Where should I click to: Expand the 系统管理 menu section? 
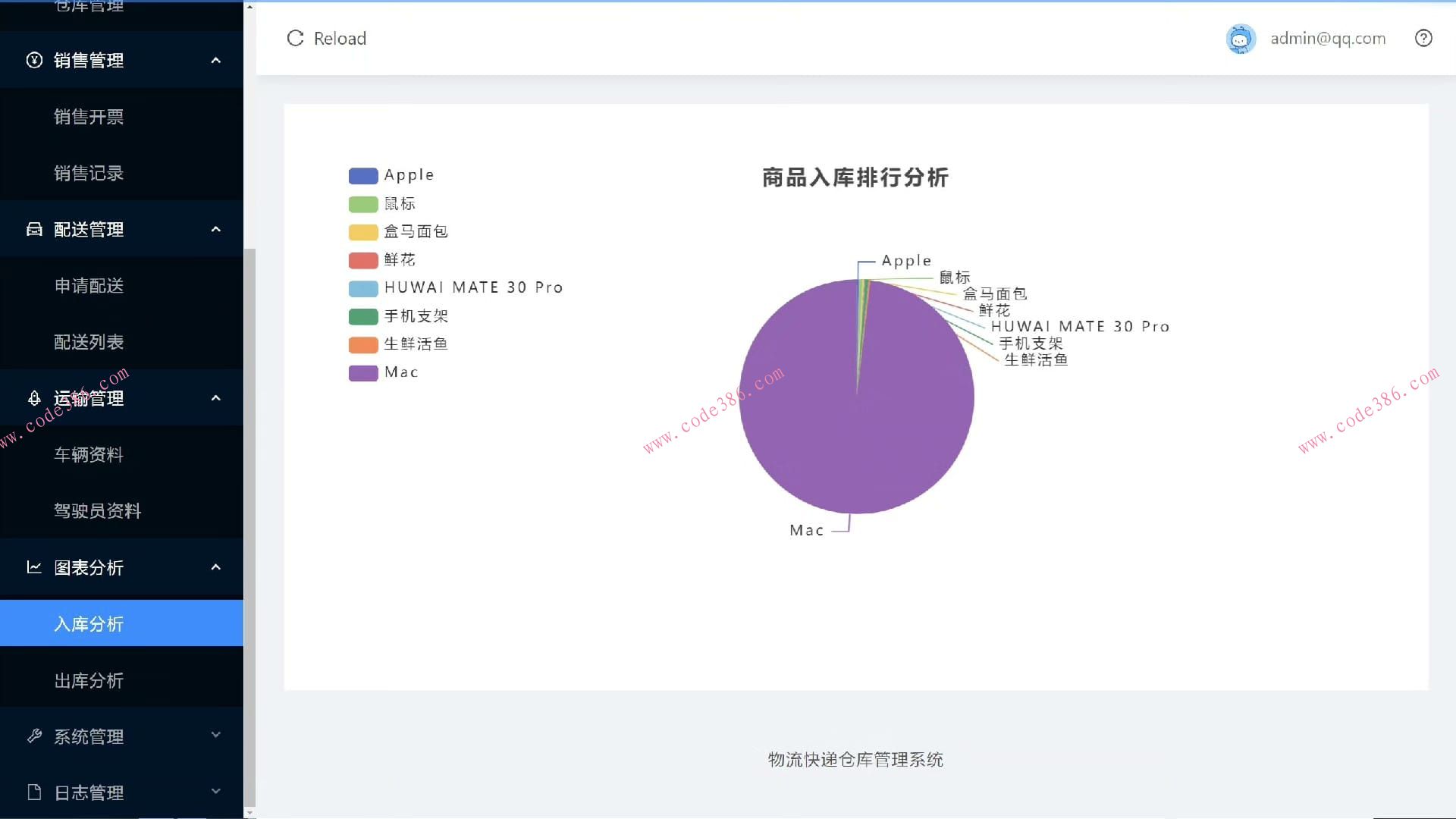pyautogui.click(x=216, y=735)
